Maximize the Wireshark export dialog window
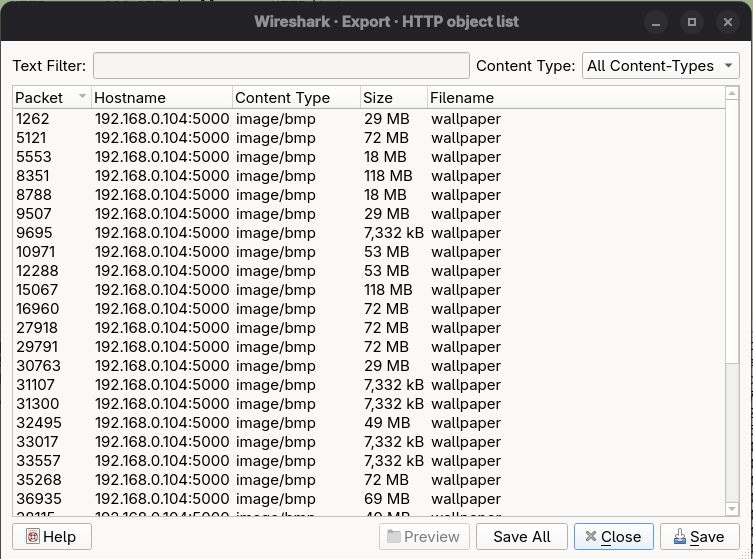The height and width of the screenshot is (559, 753). [x=691, y=21]
